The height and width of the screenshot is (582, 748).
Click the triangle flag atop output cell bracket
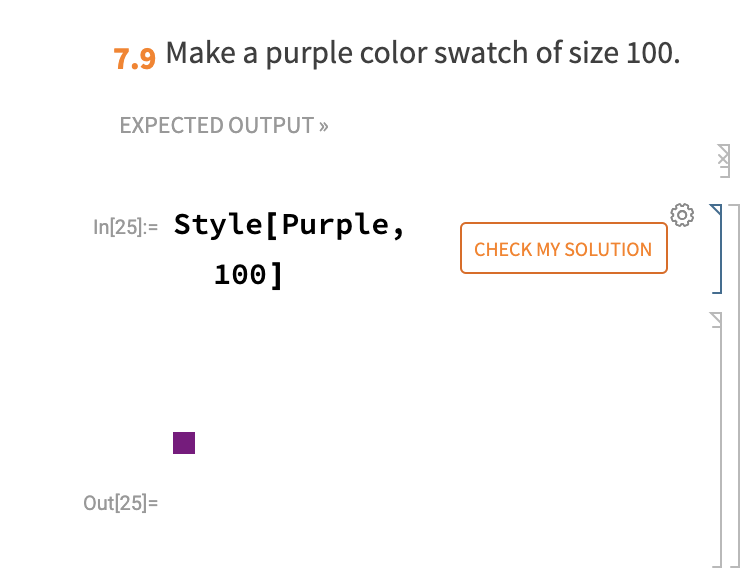click(716, 319)
